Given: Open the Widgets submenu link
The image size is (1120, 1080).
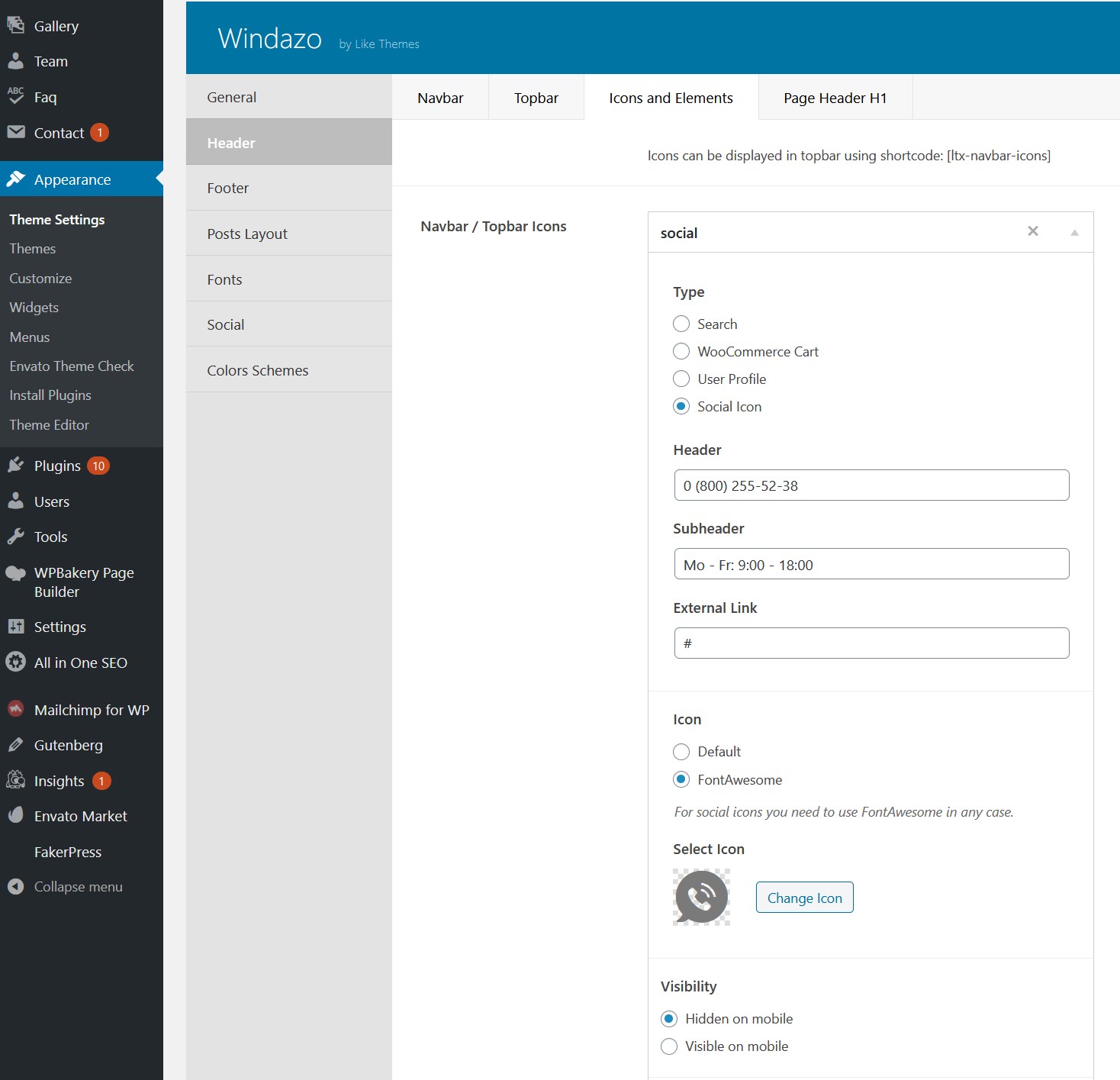Looking at the screenshot, I should tap(34, 308).
